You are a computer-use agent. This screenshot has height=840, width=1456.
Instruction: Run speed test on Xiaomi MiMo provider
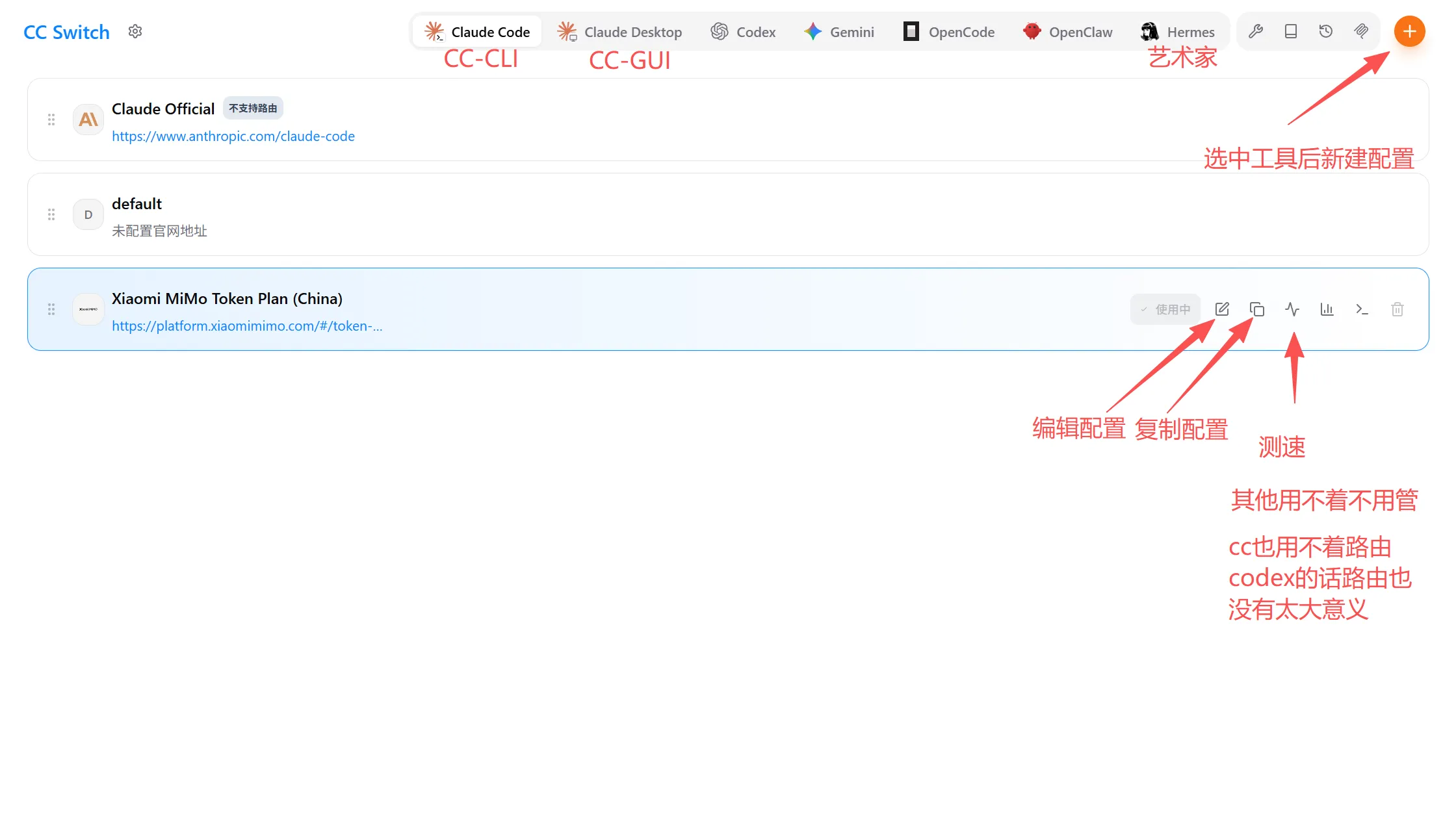click(x=1292, y=309)
